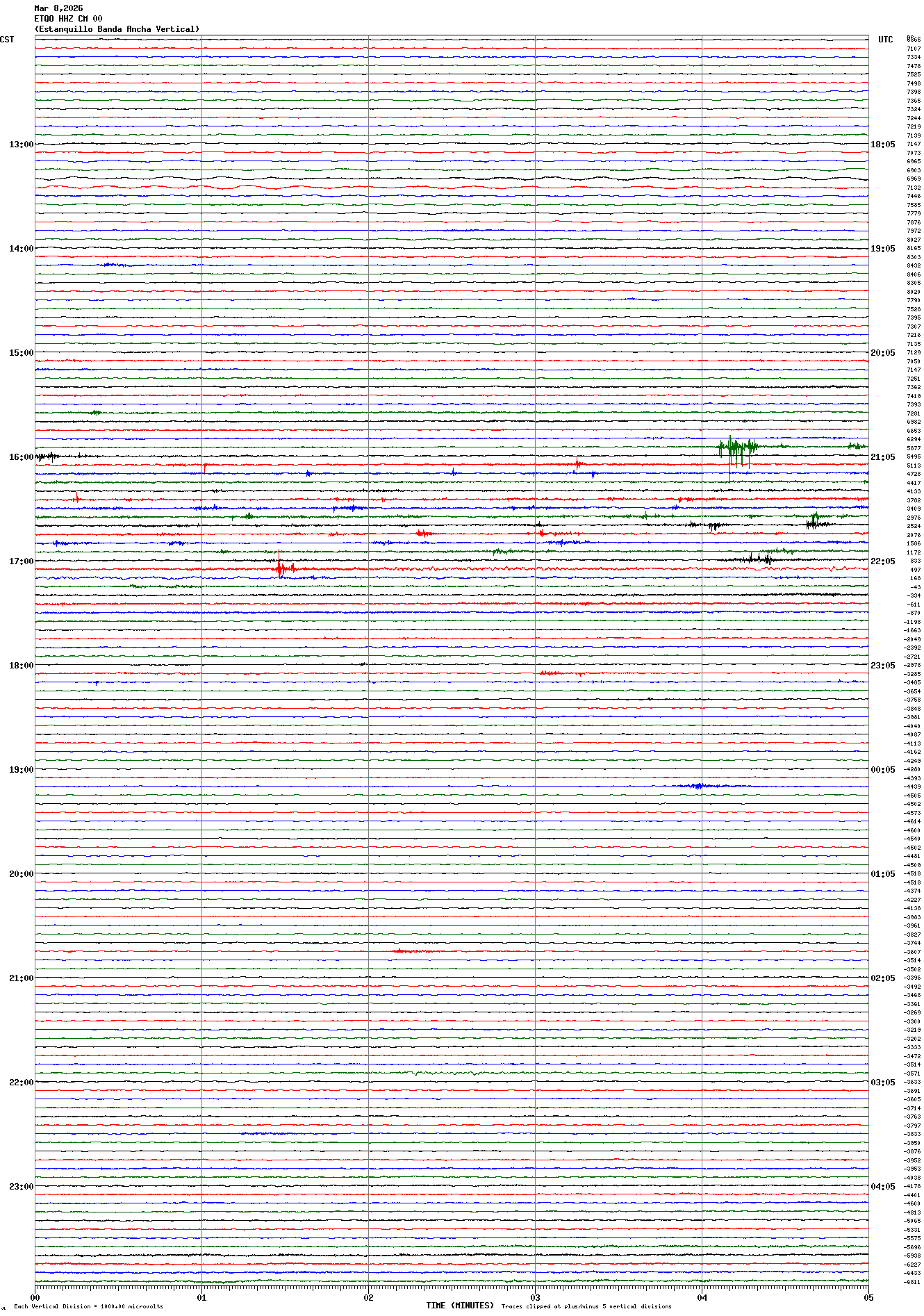Click the UTC timezone header label
The image size is (924, 1316).
[885, 40]
